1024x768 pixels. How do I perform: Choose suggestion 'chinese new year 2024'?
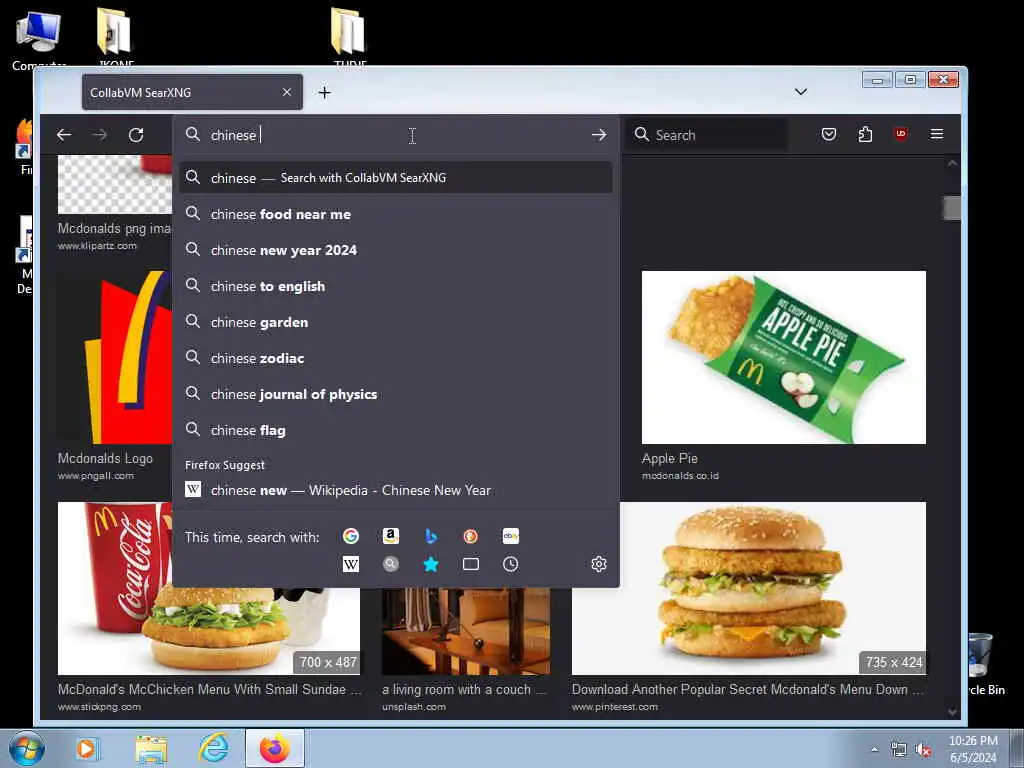pos(396,249)
